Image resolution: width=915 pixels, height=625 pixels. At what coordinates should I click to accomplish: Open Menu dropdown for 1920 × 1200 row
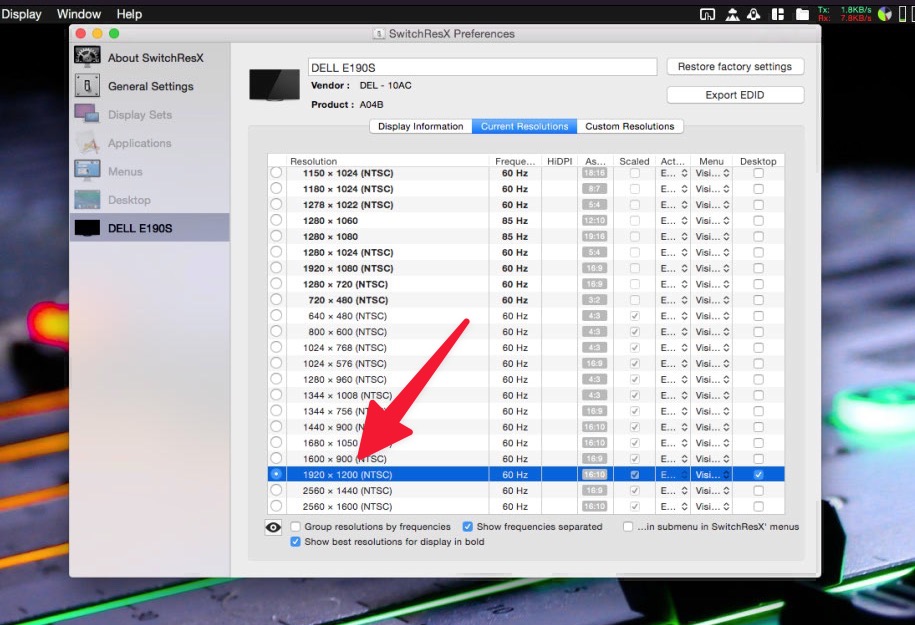pyautogui.click(x=713, y=475)
